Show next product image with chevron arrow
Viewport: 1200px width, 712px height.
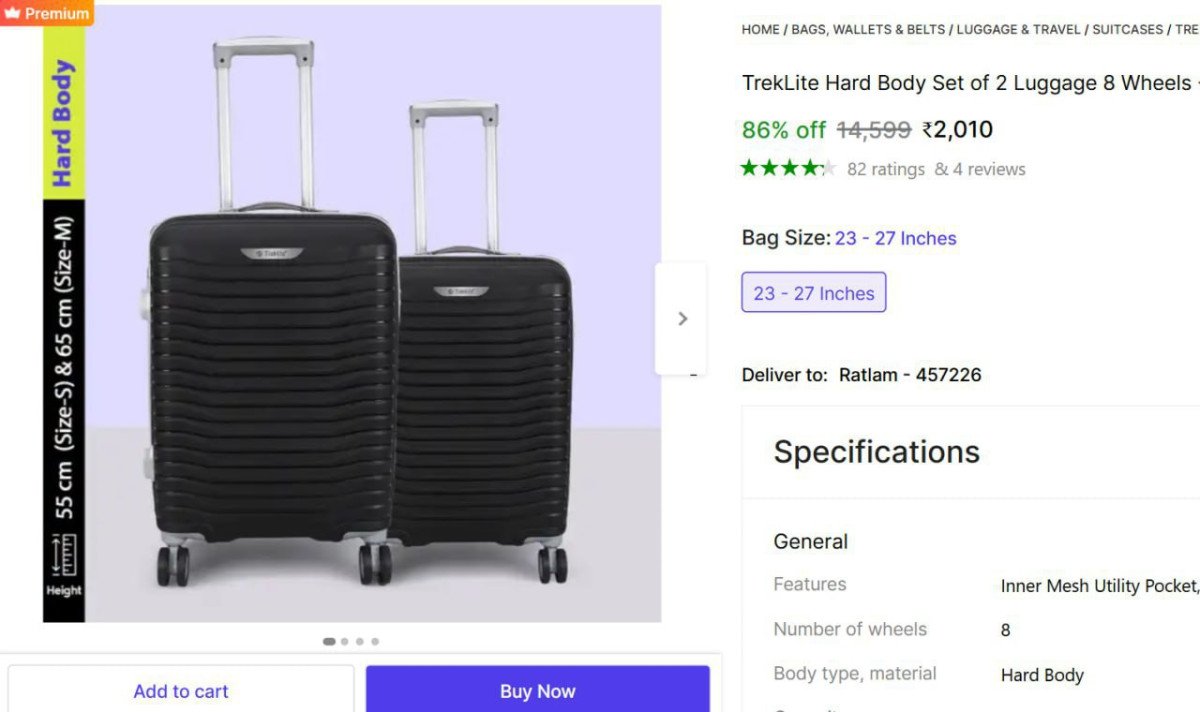682,318
